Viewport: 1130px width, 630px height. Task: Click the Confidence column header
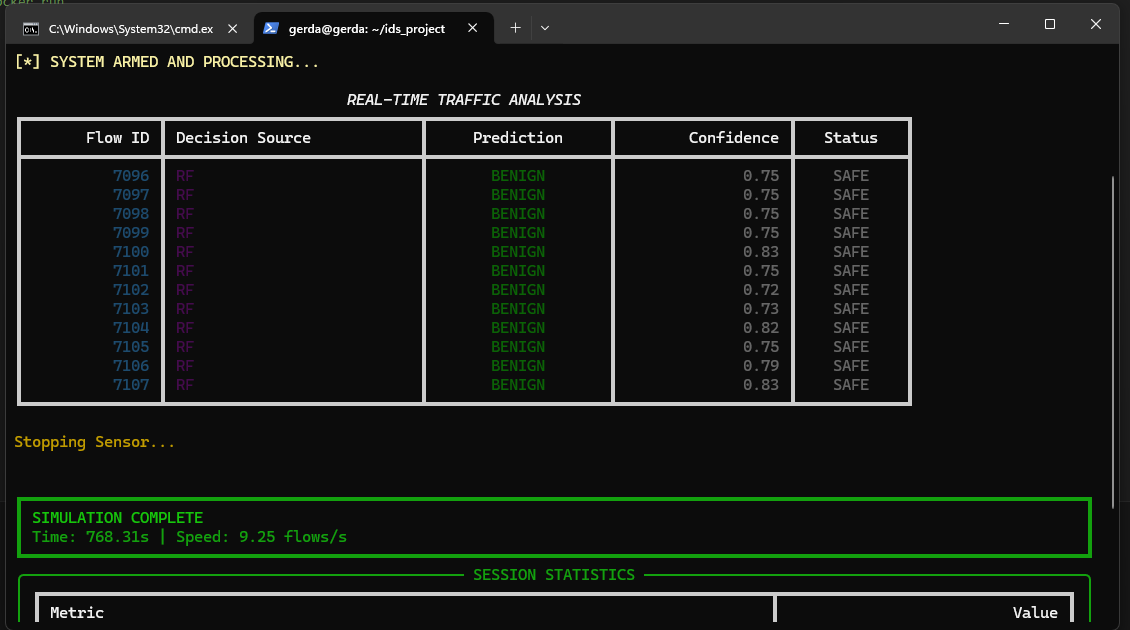click(x=733, y=138)
